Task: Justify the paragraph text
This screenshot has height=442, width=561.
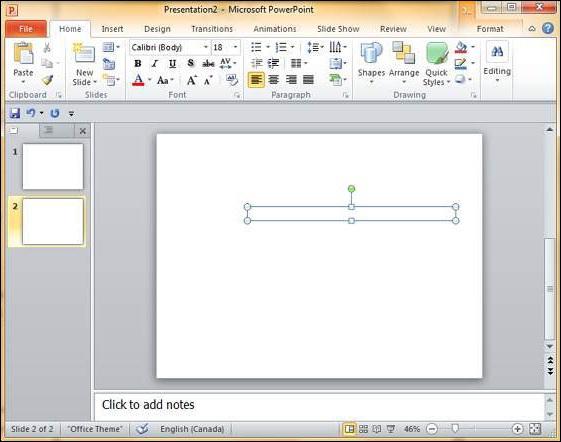Action: pyautogui.click(x=308, y=80)
